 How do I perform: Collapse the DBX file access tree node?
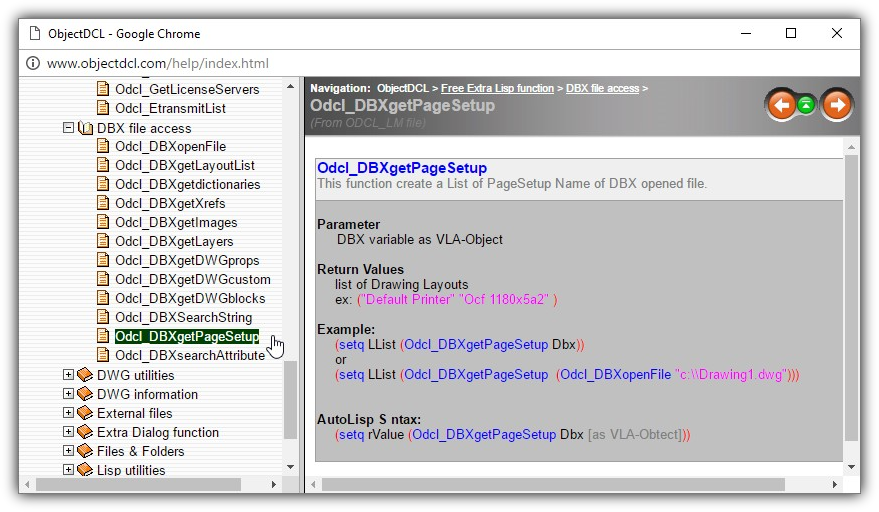(x=68, y=128)
